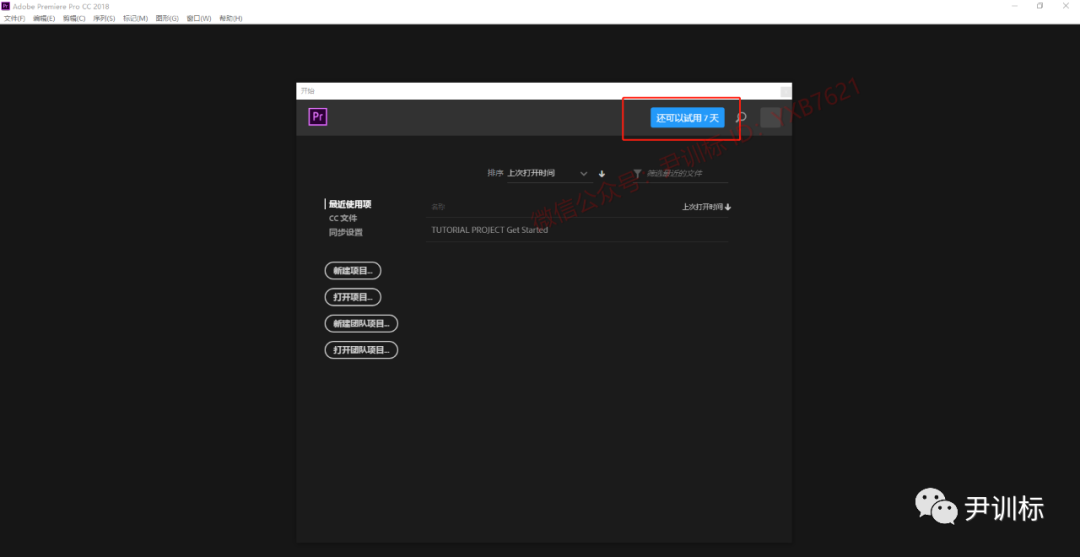Open the 帮助(H) menu

(231, 19)
